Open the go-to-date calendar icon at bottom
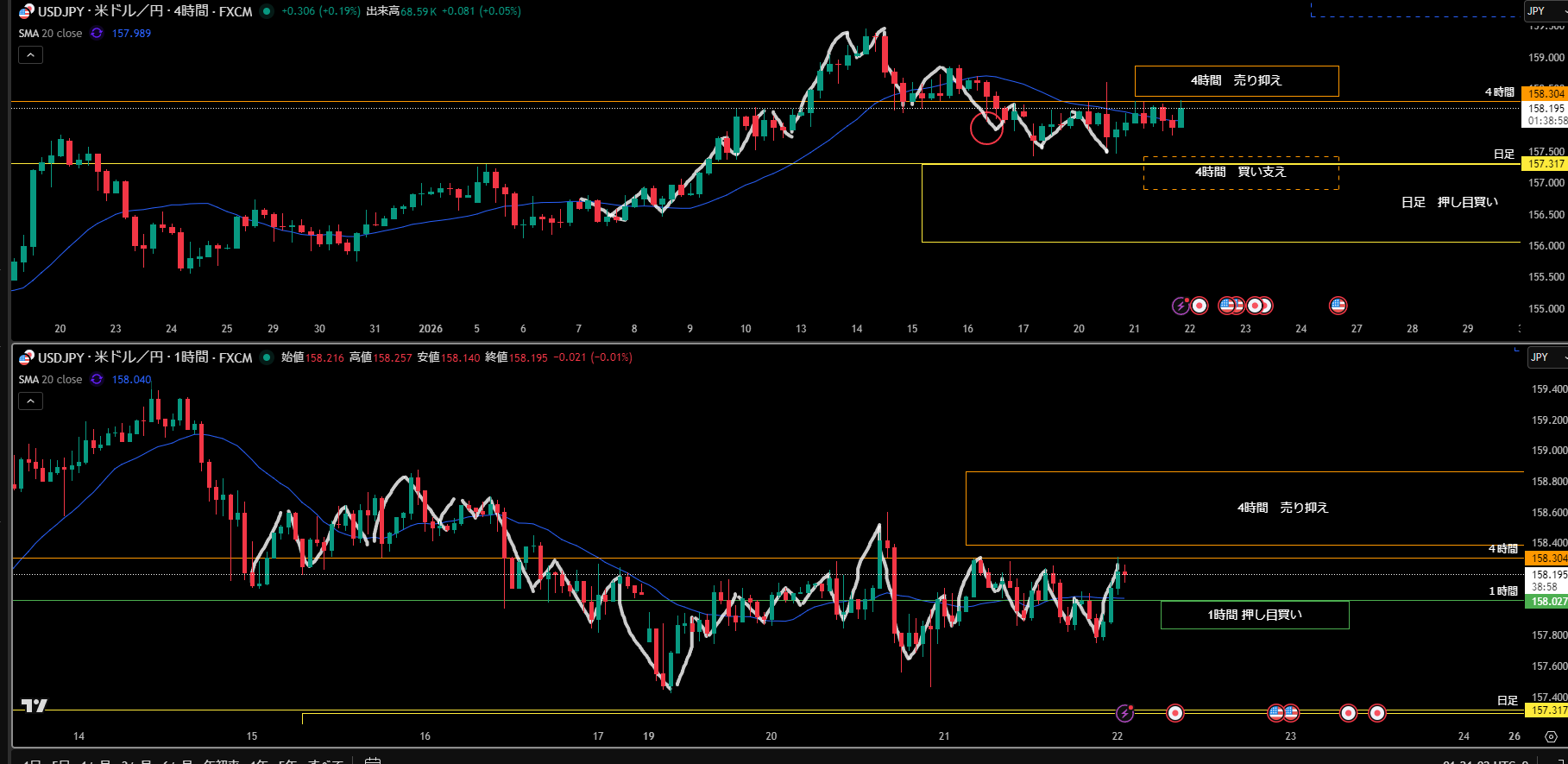The image size is (1568, 764). point(373,761)
